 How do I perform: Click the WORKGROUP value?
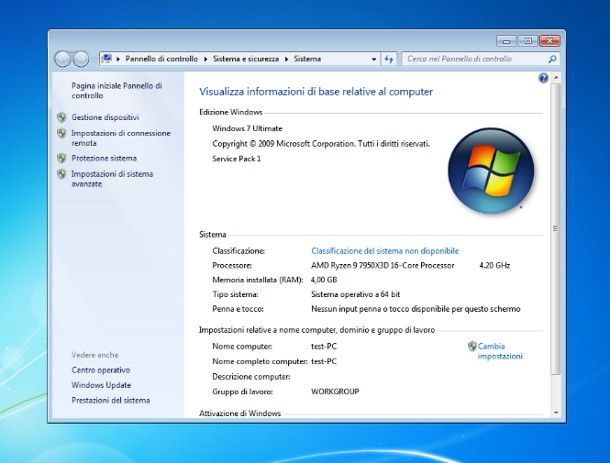click(x=335, y=391)
